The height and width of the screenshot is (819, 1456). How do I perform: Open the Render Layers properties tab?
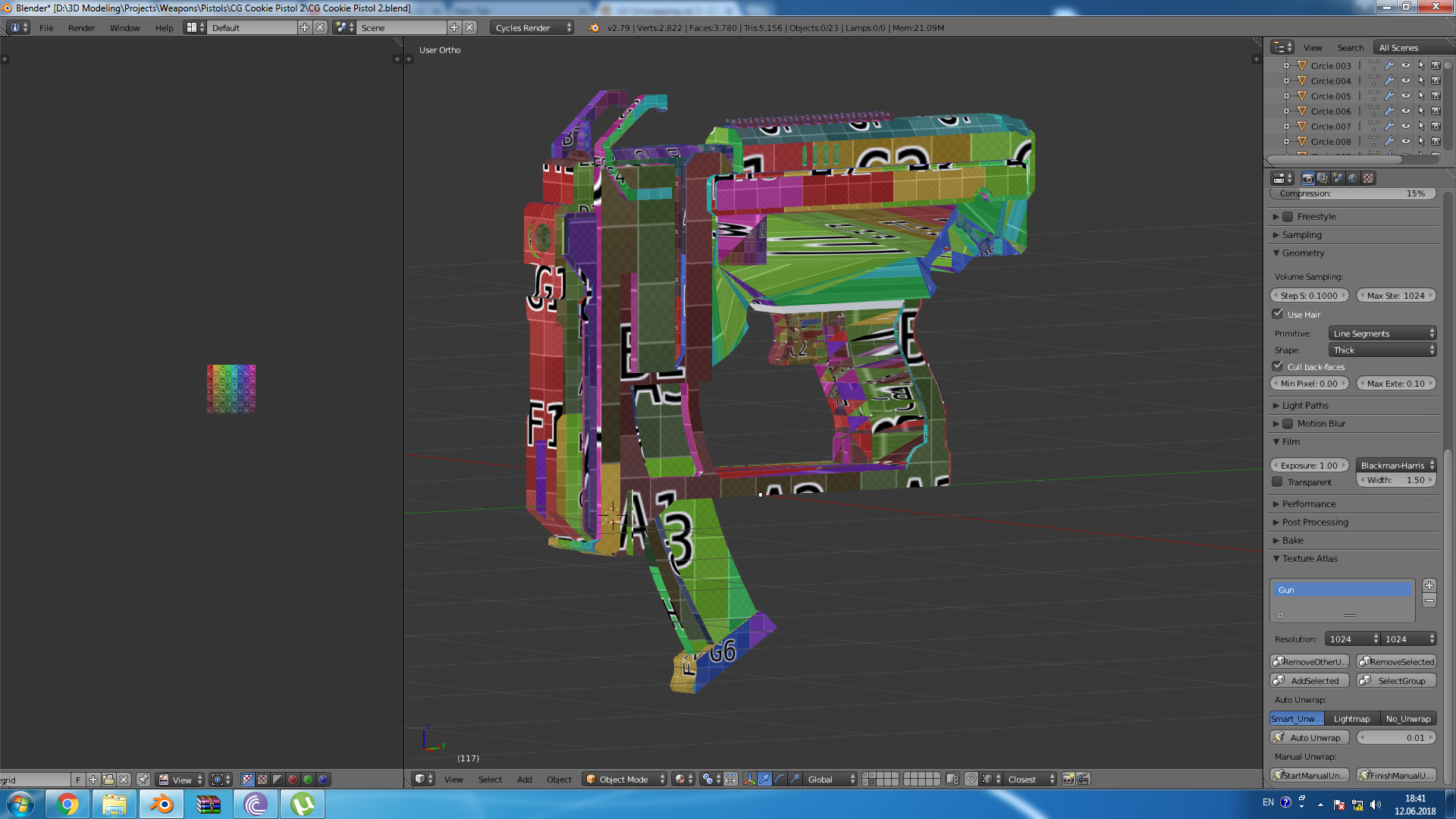pos(1323,178)
